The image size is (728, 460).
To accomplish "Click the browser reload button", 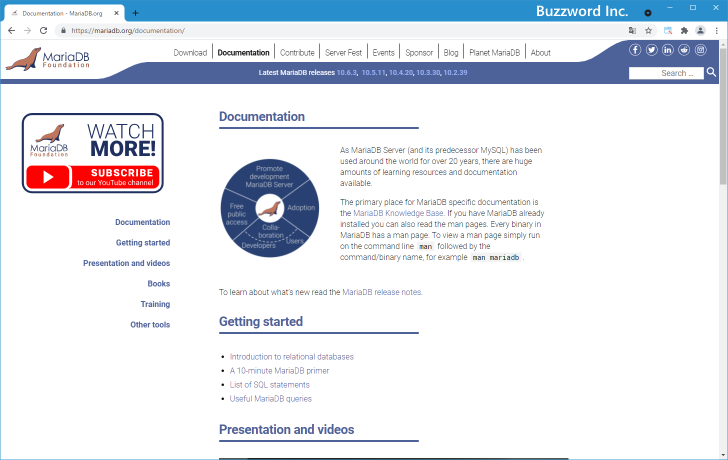I will click(x=43, y=31).
